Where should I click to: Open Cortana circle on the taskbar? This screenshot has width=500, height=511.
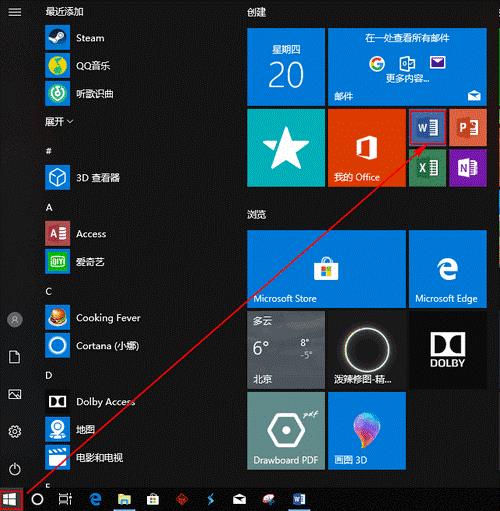click(x=37, y=499)
